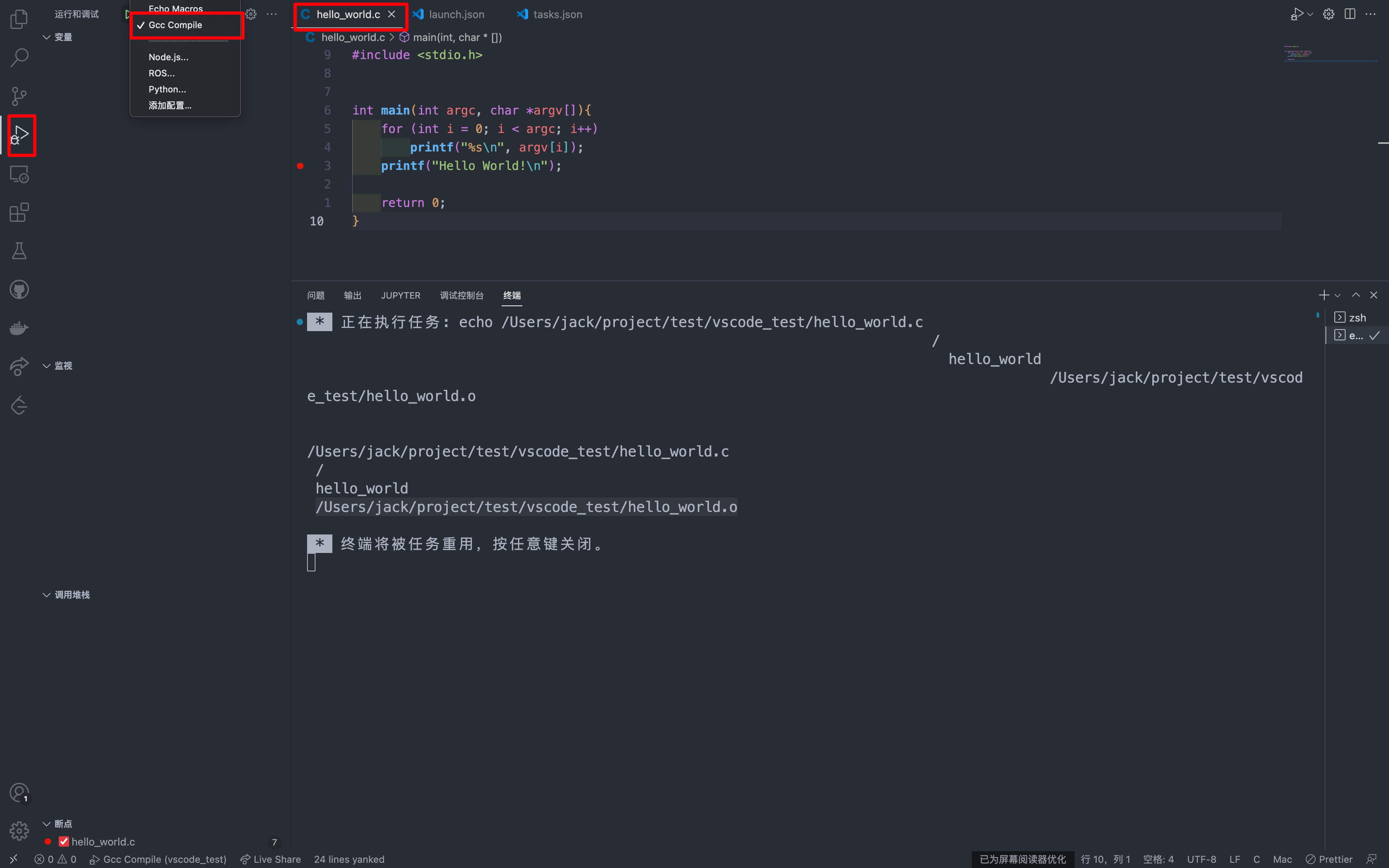Open the Docker view icon
This screenshot has width=1389, height=868.
(x=19, y=328)
